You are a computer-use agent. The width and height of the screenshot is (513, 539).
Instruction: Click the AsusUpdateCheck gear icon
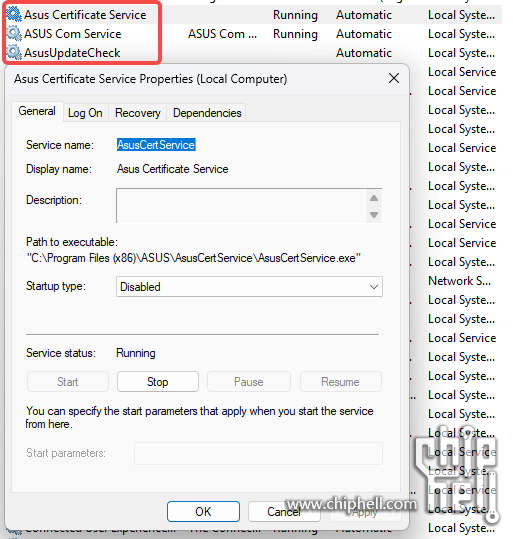click(14, 52)
